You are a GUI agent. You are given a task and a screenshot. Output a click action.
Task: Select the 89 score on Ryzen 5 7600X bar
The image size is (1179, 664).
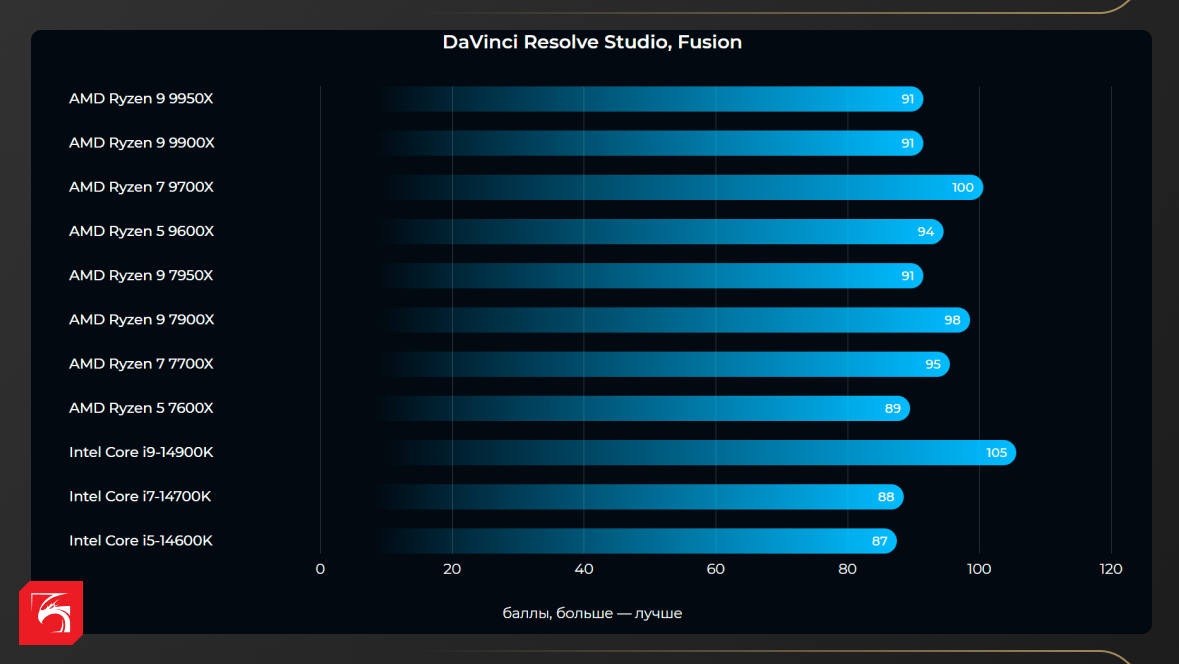click(x=893, y=408)
